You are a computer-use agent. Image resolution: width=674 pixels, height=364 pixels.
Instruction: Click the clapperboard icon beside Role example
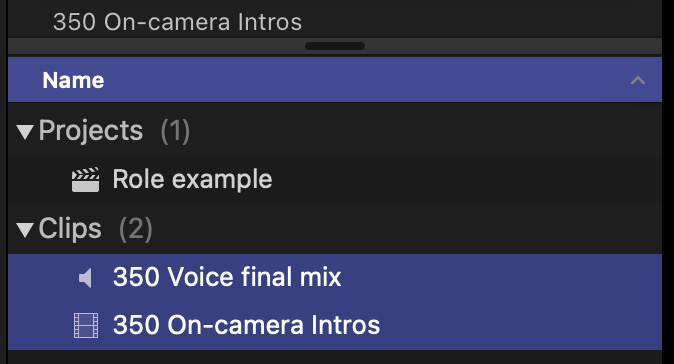[x=85, y=179]
